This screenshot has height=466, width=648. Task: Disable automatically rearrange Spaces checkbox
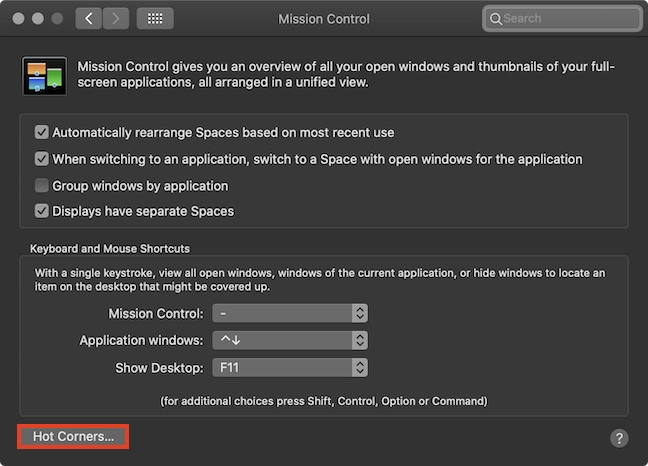(x=41, y=132)
